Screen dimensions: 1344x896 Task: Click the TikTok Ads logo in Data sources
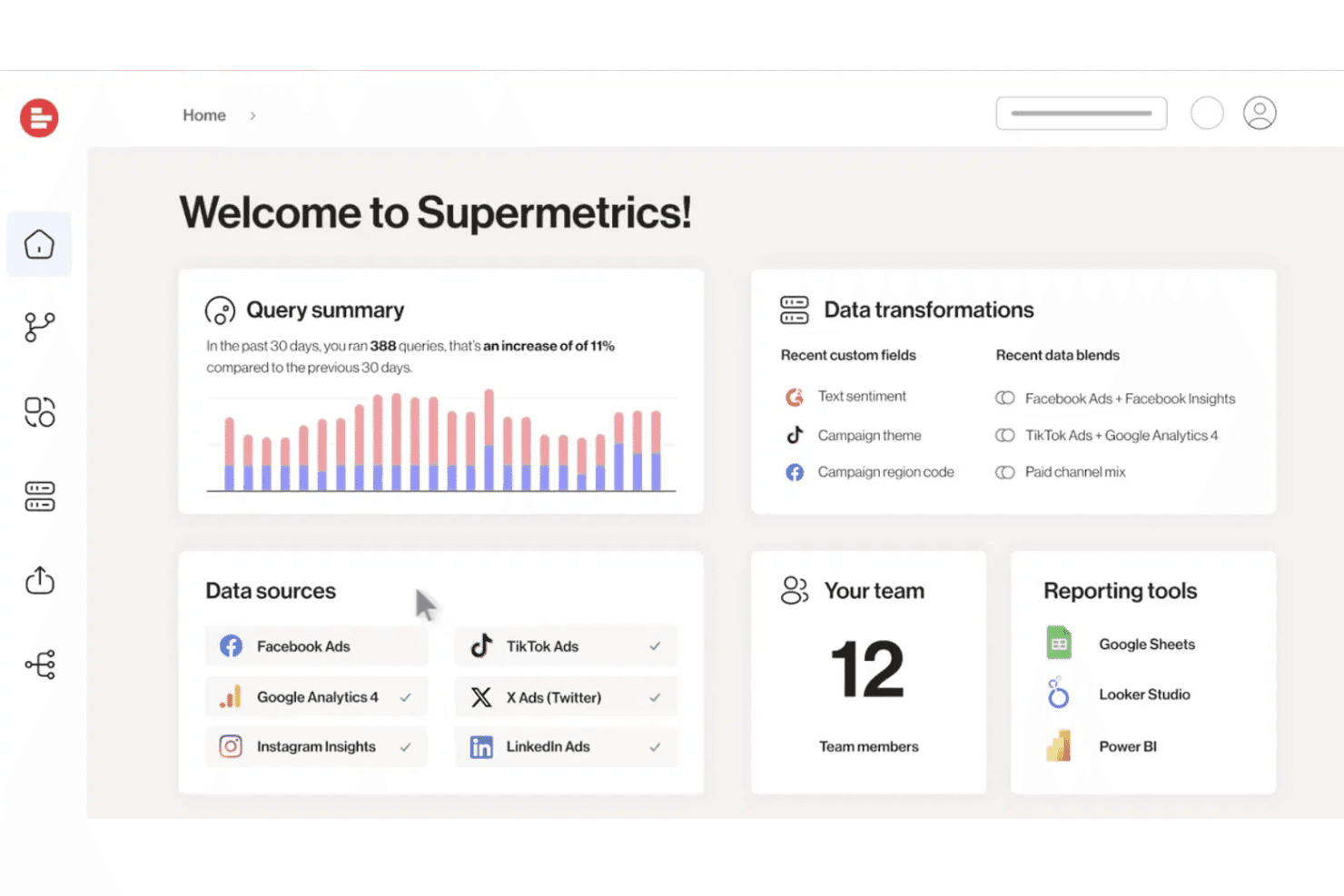point(481,645)
